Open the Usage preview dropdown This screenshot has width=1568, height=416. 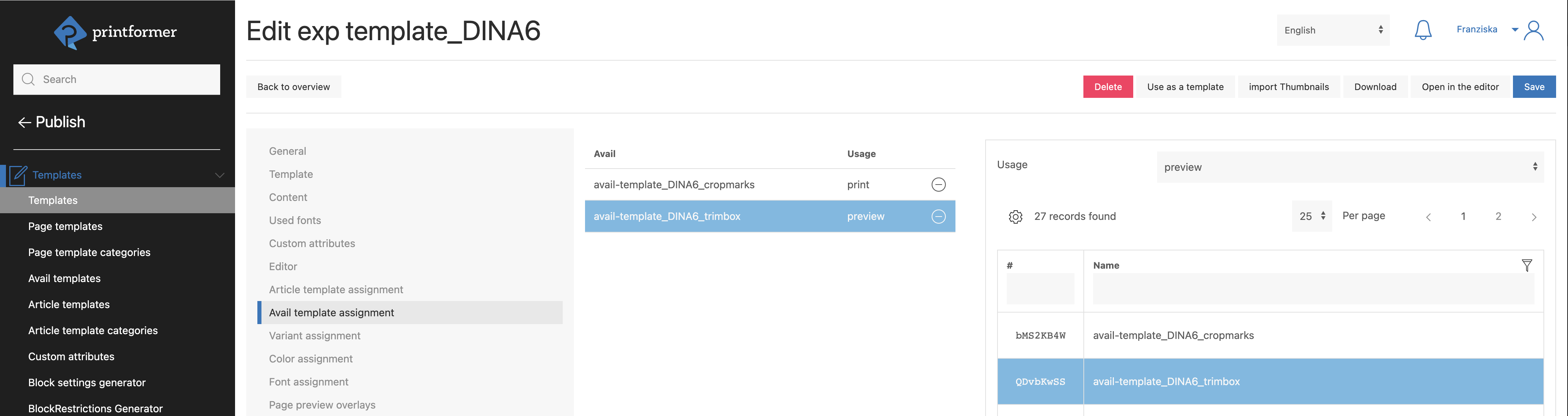(1349, 167)
